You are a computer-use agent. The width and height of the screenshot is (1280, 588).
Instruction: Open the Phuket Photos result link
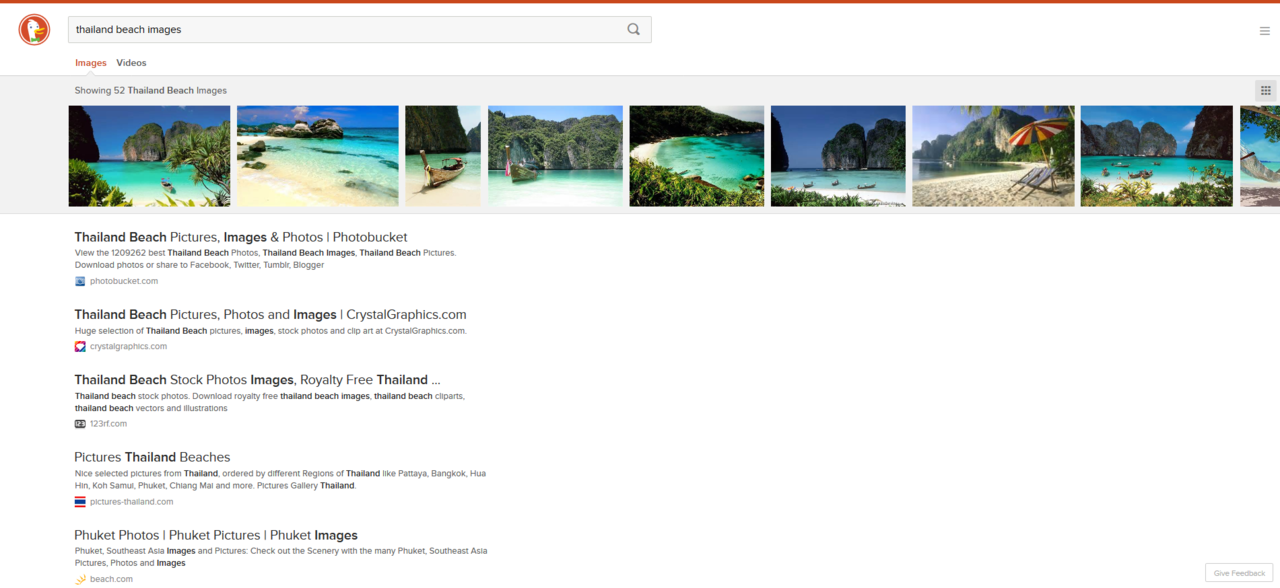coord(215,535)
